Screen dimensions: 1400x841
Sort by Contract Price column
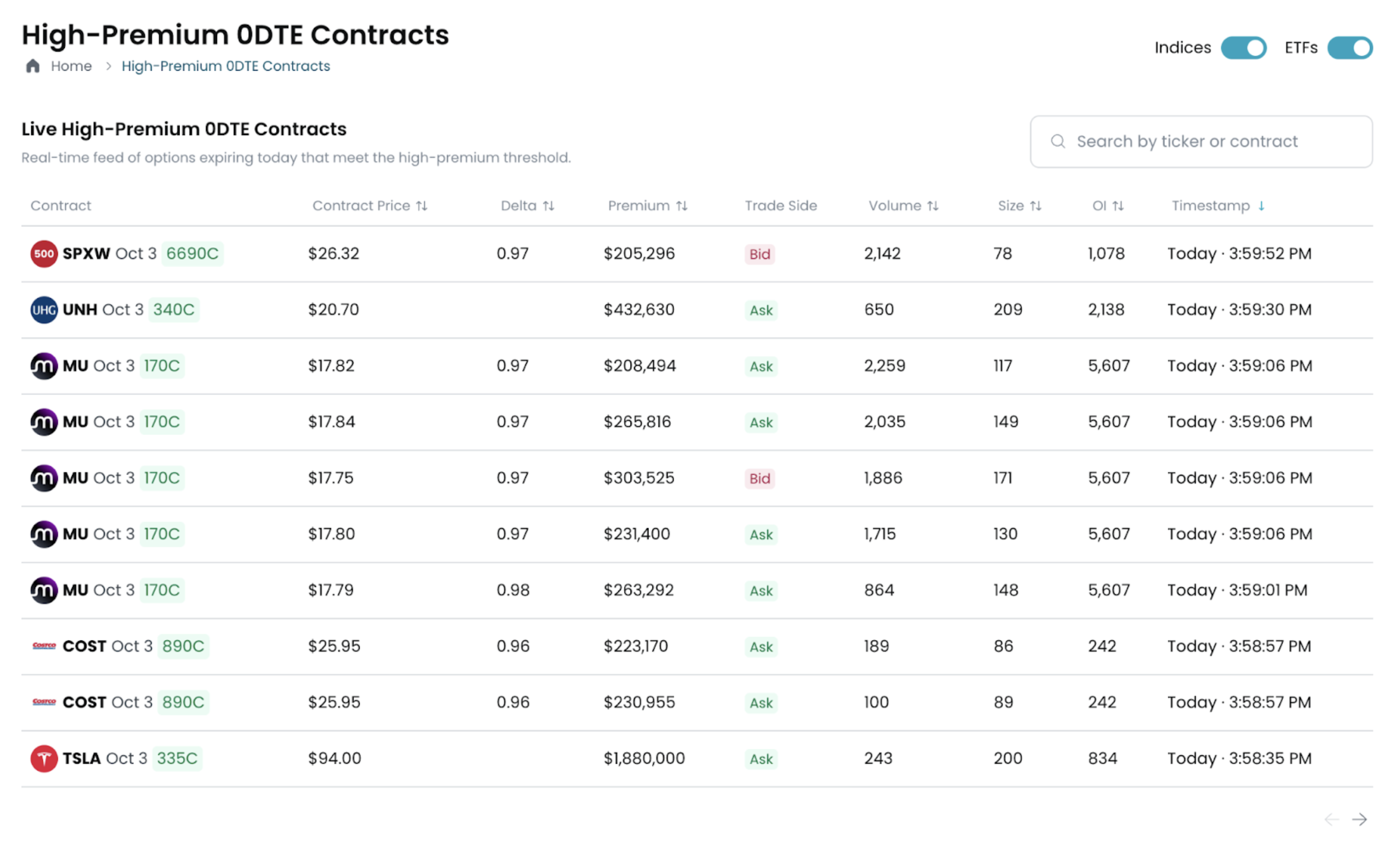[369, 206]
